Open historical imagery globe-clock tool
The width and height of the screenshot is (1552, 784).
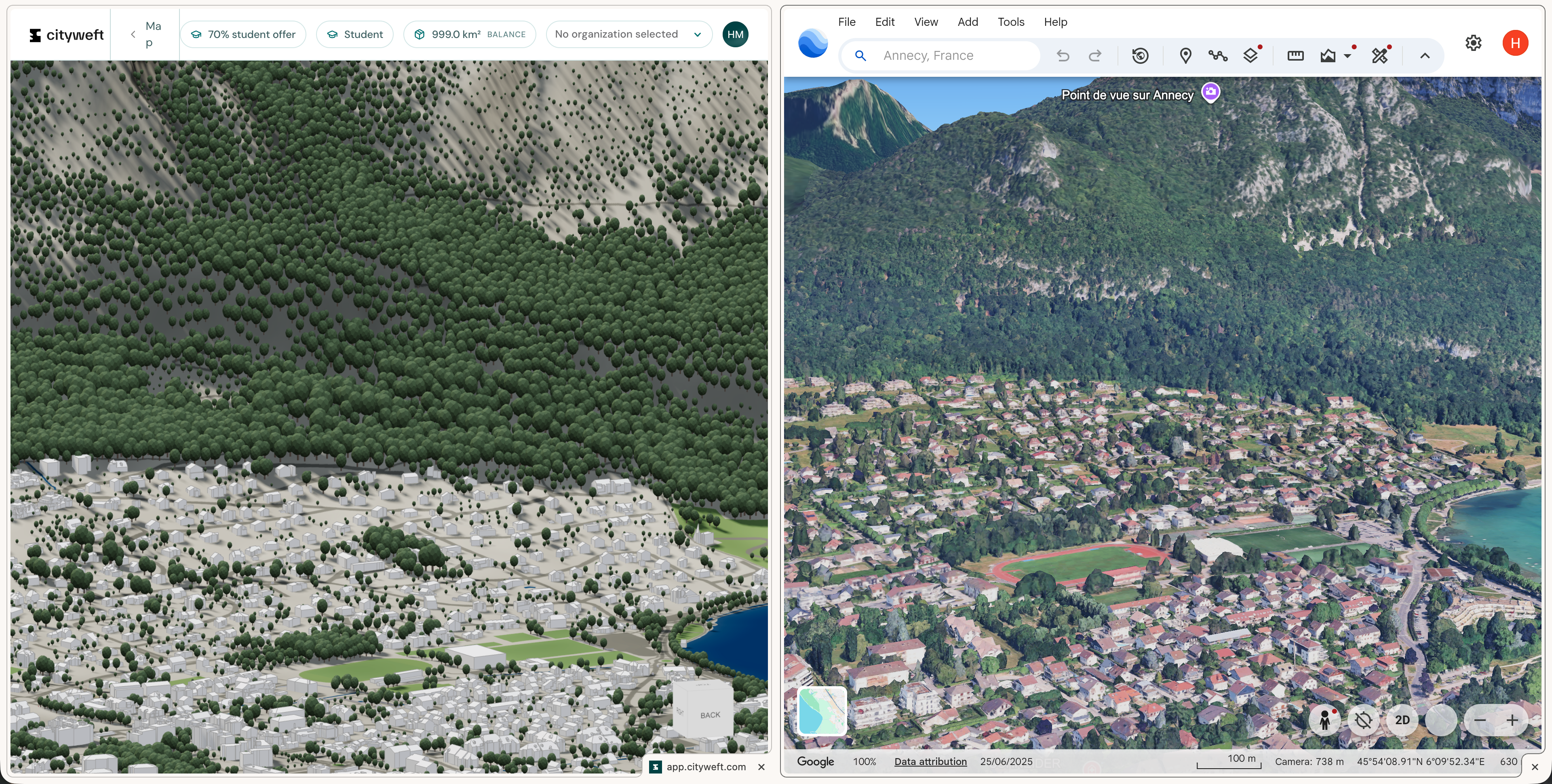click(x=1141, y=55)
